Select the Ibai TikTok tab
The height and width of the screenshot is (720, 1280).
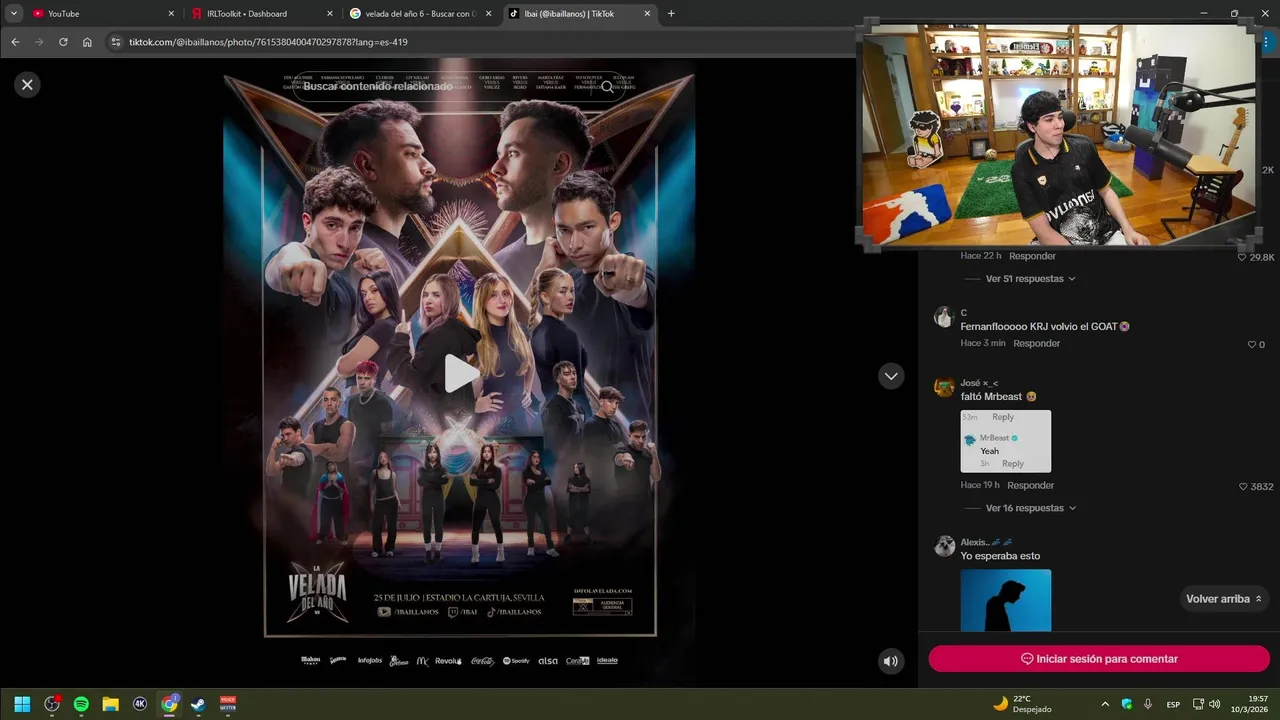(x=579, y=14)
